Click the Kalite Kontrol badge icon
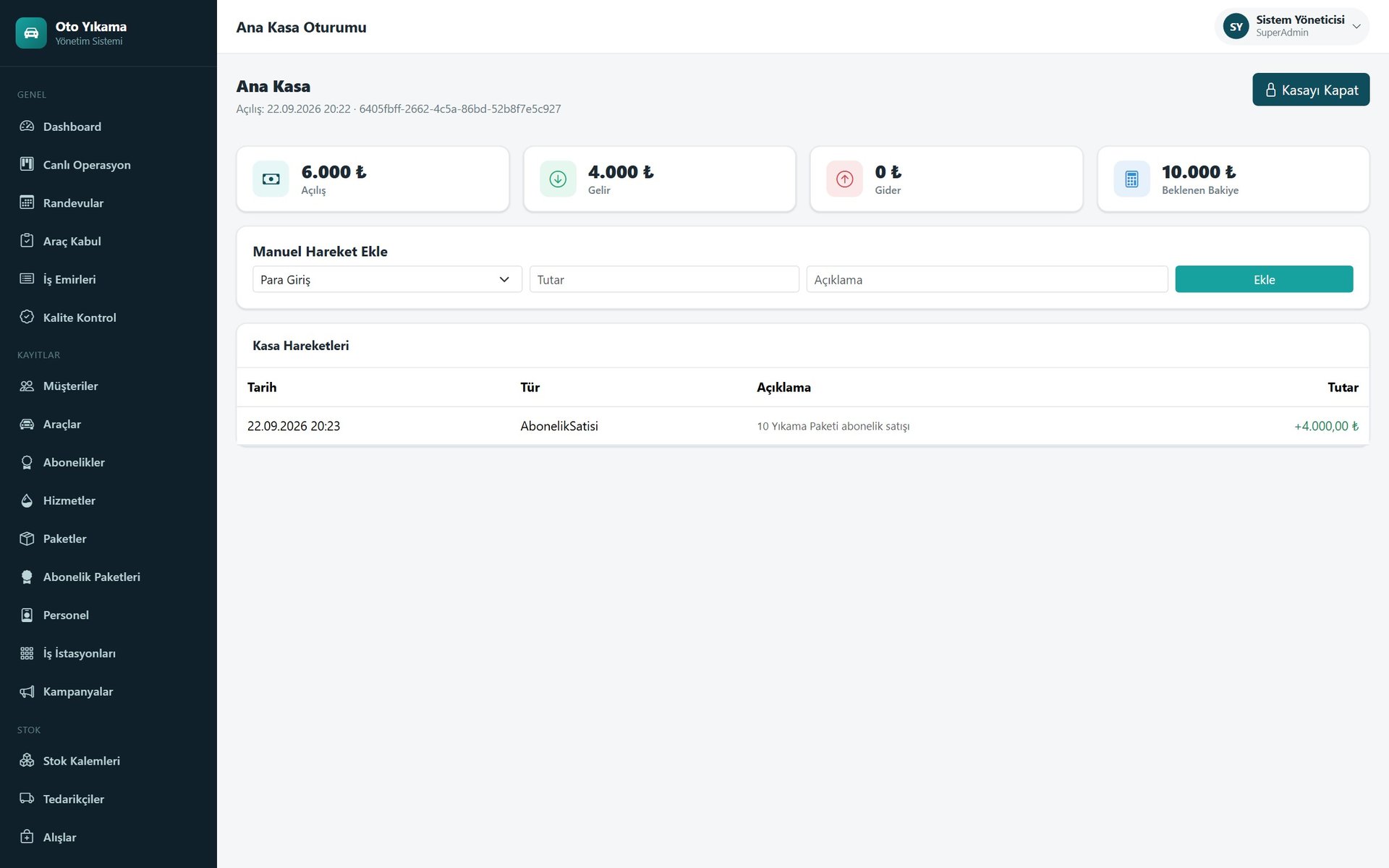The width and height of the screenshot is (1389, 868). (x=27, y=317)
